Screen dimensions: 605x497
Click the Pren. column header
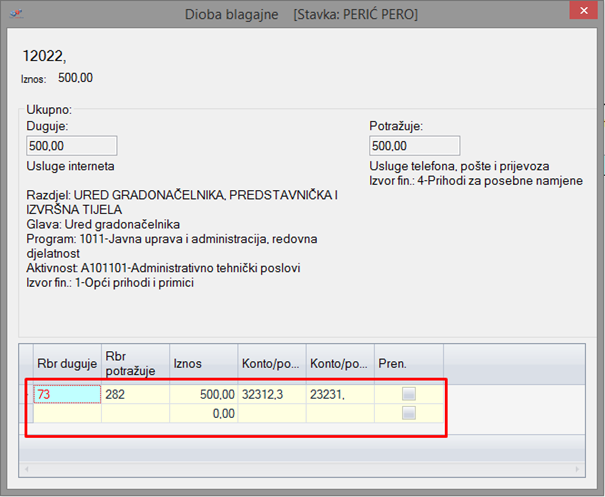(408, 364)
